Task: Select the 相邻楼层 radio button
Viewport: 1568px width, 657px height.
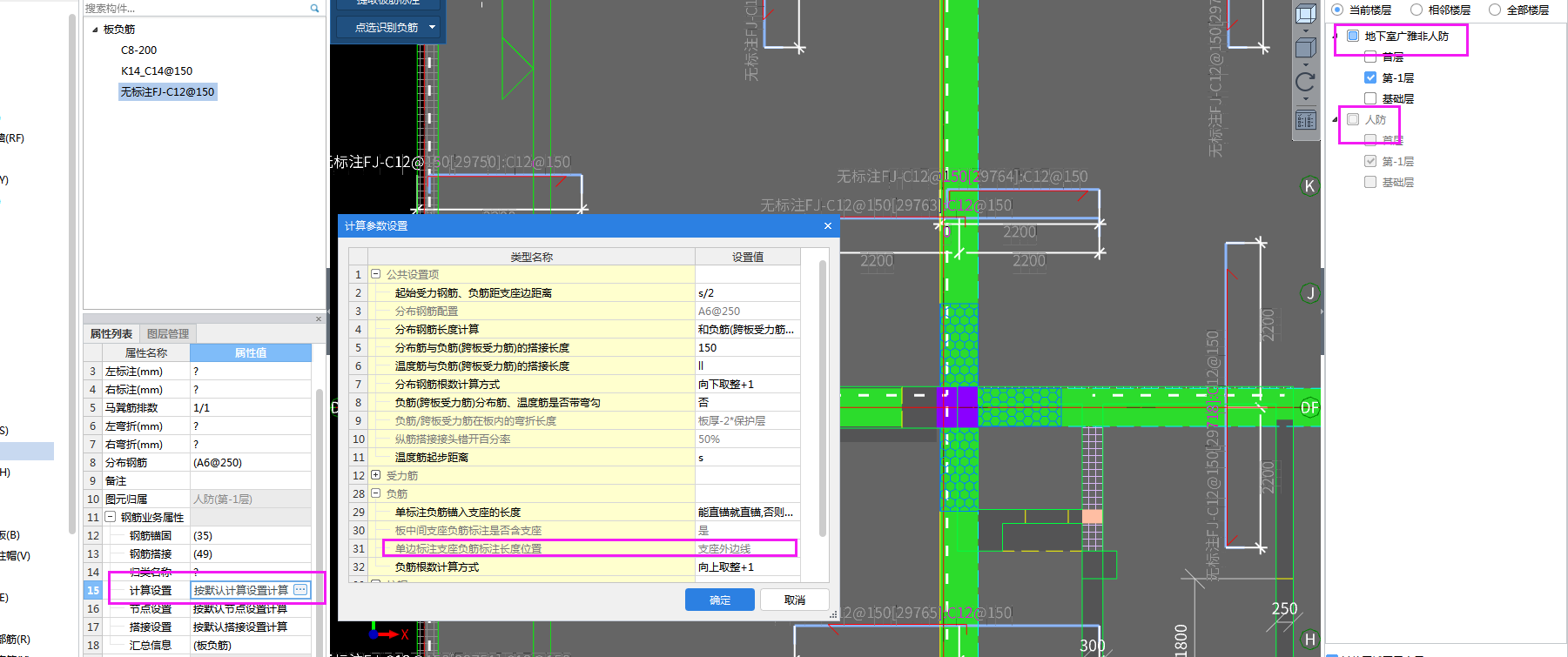Action: (1417, 10)
